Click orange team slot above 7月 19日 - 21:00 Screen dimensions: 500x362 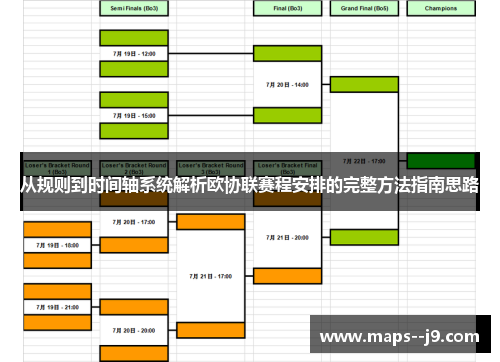(57, 292)
